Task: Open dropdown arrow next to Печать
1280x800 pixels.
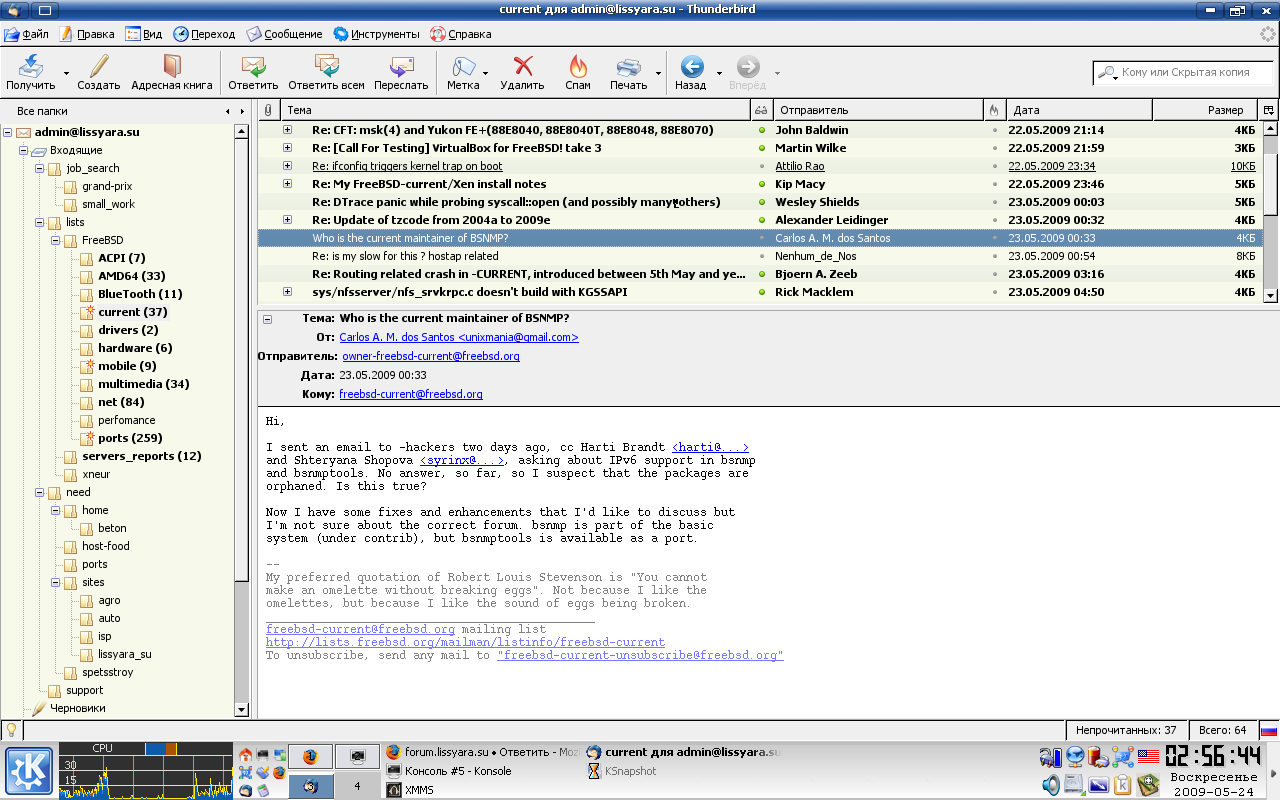Action: (658, 73)
